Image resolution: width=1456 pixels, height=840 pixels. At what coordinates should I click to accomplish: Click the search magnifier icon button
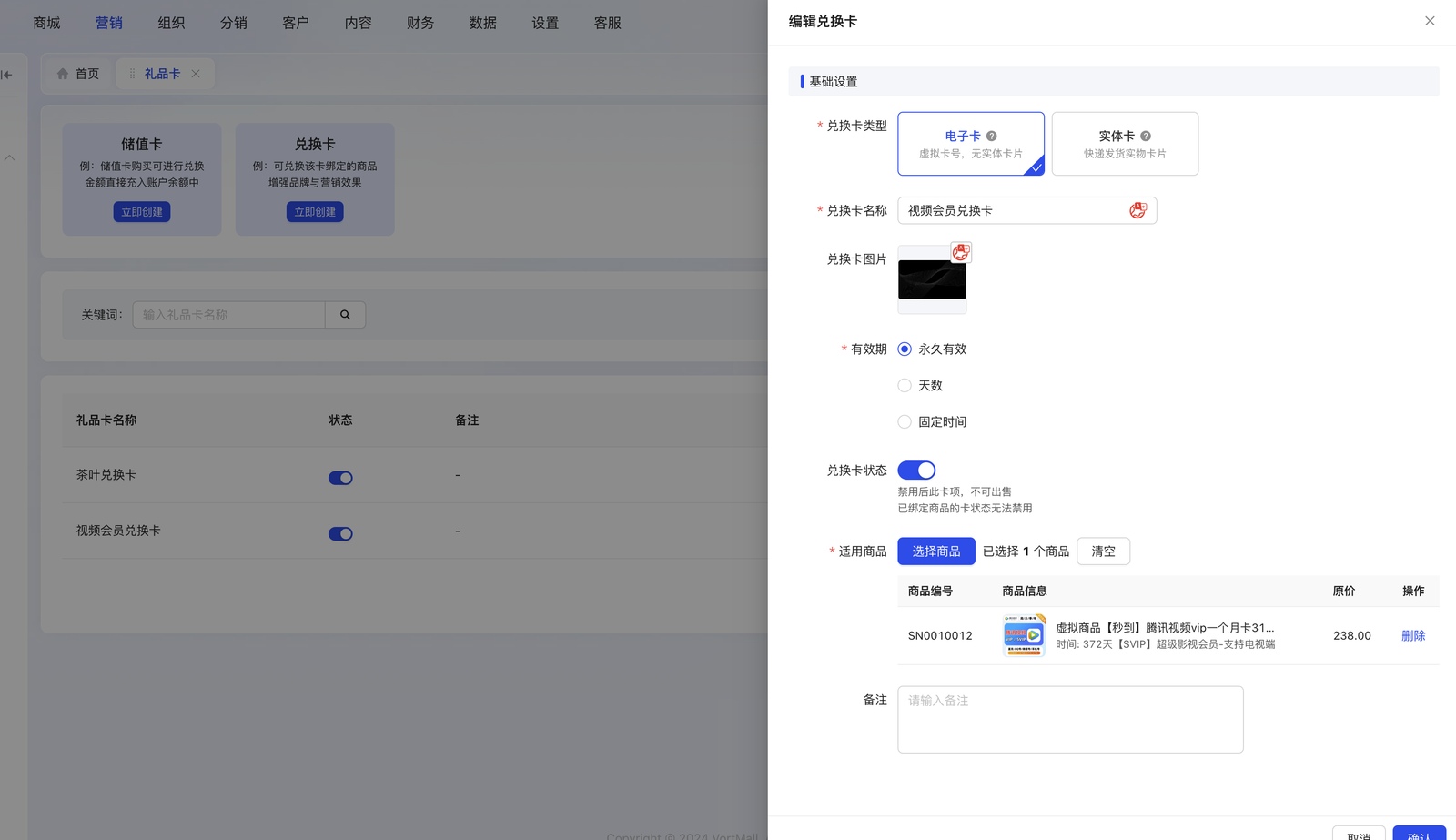[345, 315]
